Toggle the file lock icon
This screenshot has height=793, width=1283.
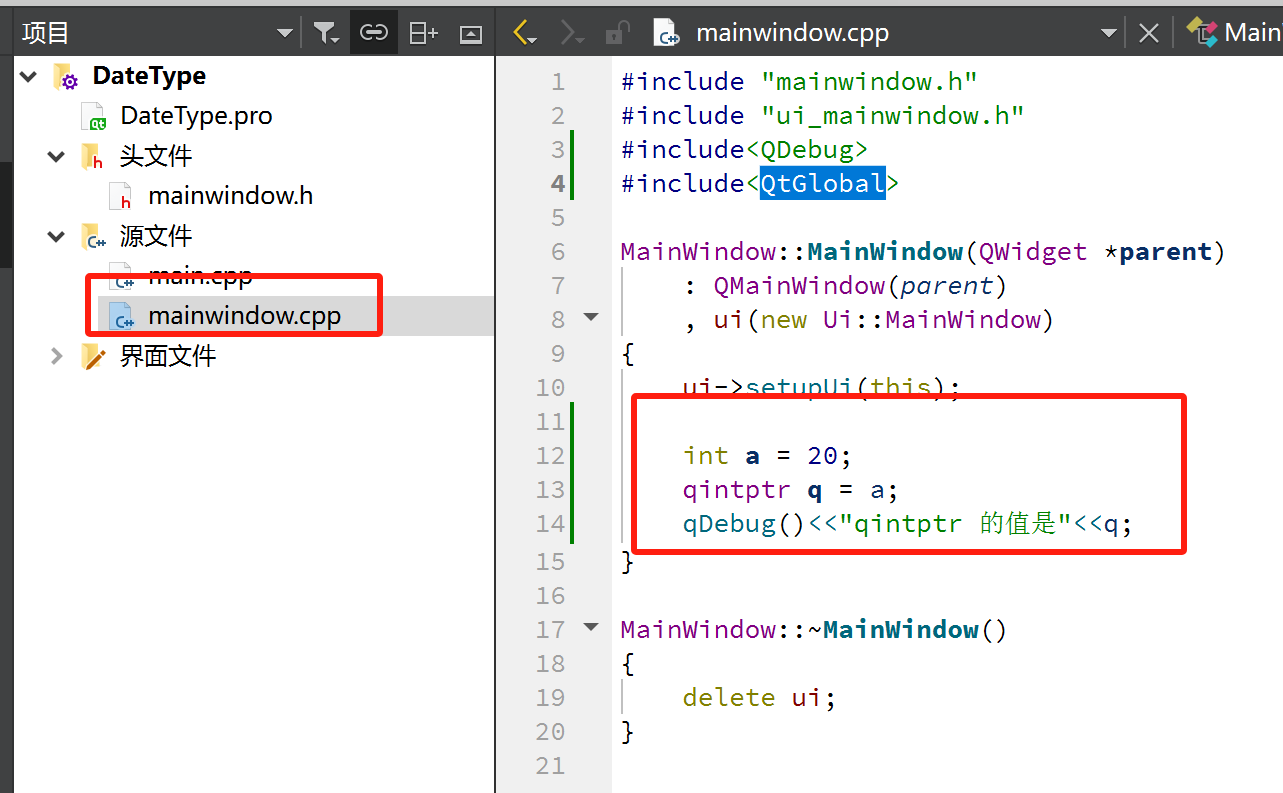[616, 33]
